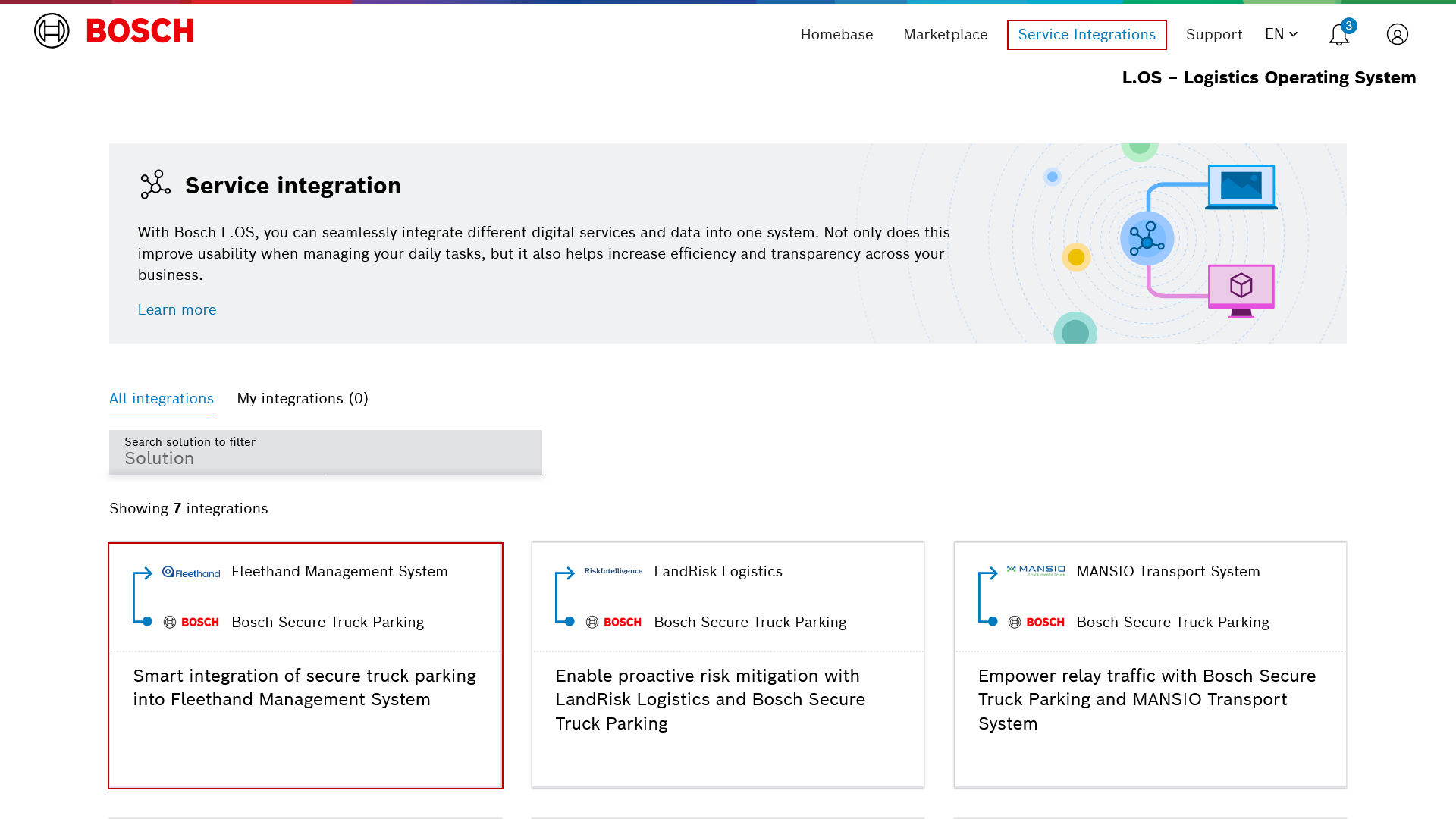Image resolution: width=1456 pixels, height=819 pixels.
Task: Select Service Integrations in navigation
Action: (x=1087, y=35)
